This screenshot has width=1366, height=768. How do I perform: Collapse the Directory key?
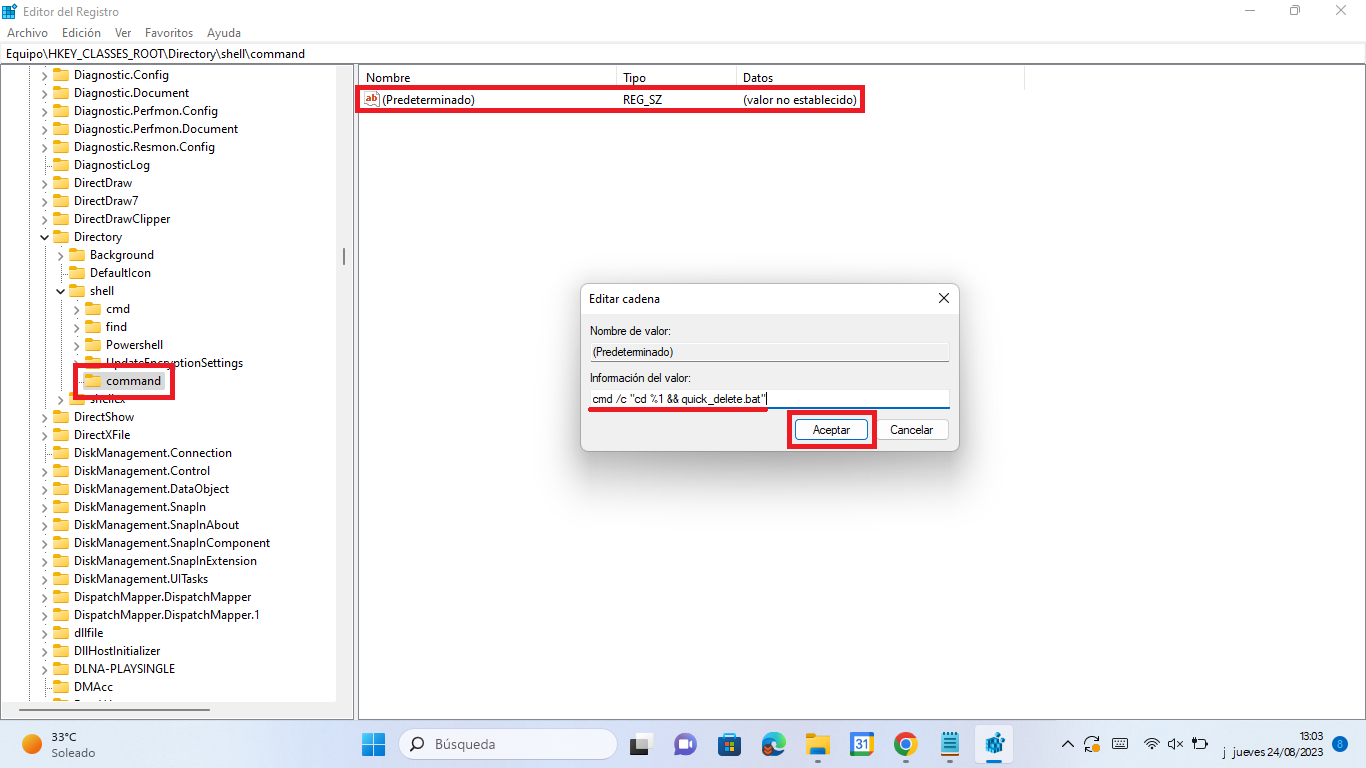click(x=44, y=237)
